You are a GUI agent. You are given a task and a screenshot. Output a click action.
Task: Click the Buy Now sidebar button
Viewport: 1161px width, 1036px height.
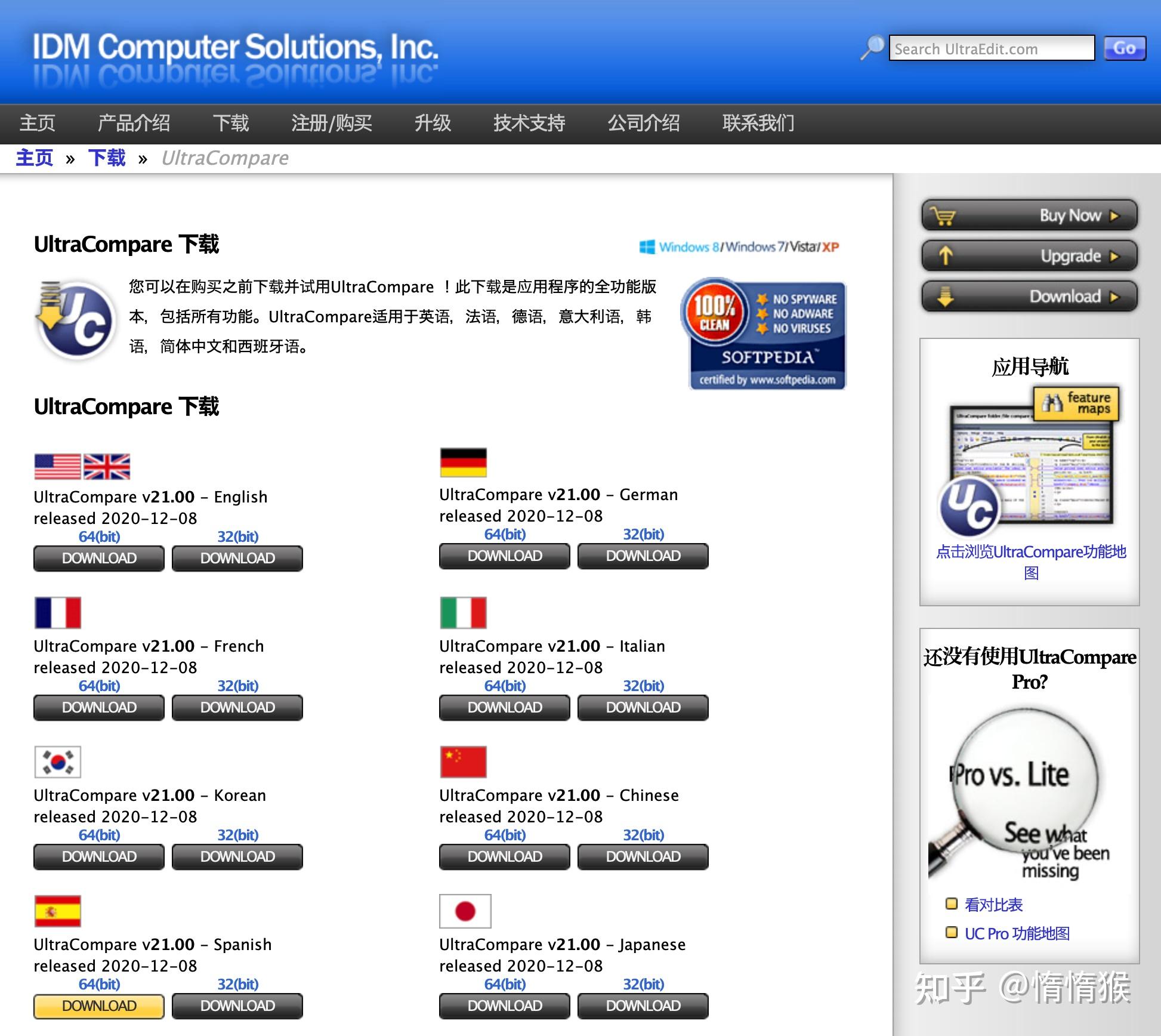[1029, 215]
